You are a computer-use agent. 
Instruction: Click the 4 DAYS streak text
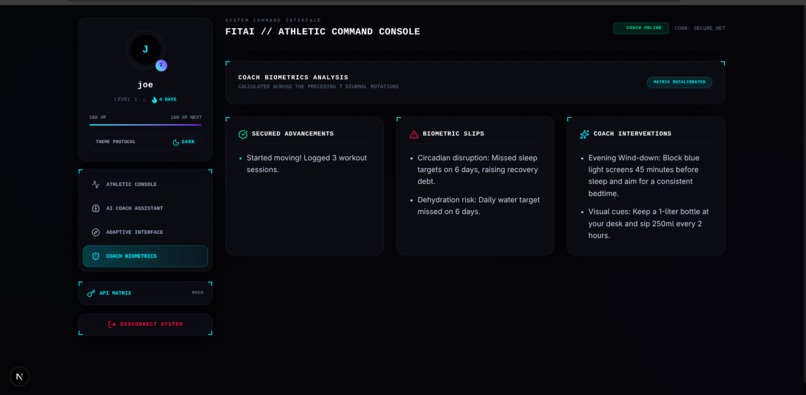coord(168,100)
